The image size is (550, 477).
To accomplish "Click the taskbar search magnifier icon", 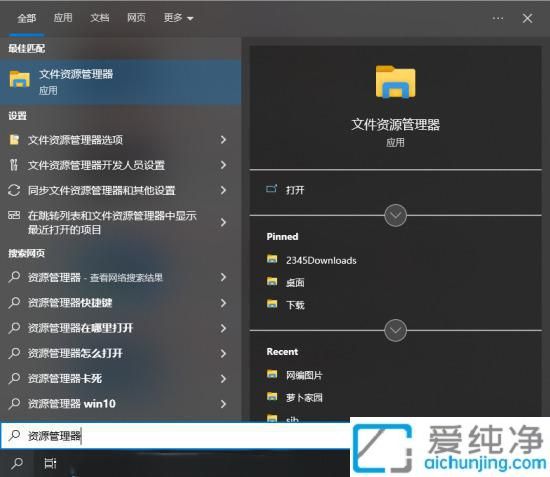I will click(x=16, y=464).
